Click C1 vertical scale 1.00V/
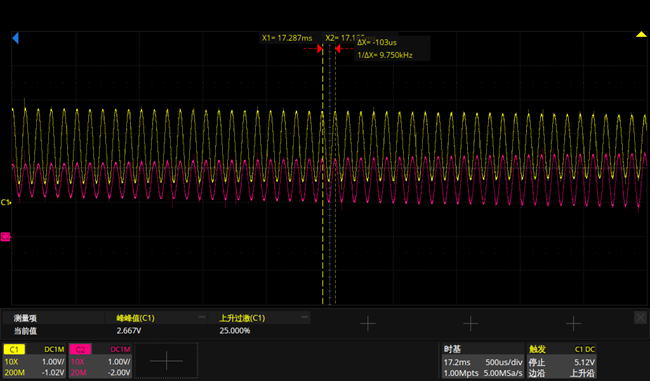 pyautogui.click(x=53, y=362)
